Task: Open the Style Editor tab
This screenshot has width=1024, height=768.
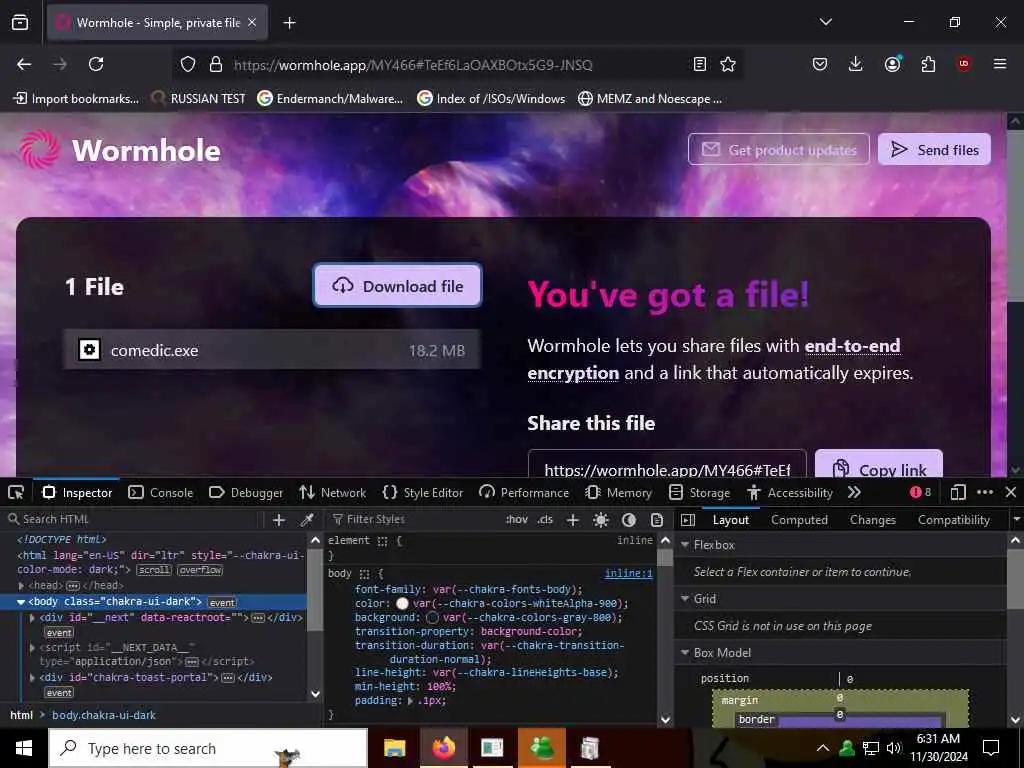Action: pos(423,492)
